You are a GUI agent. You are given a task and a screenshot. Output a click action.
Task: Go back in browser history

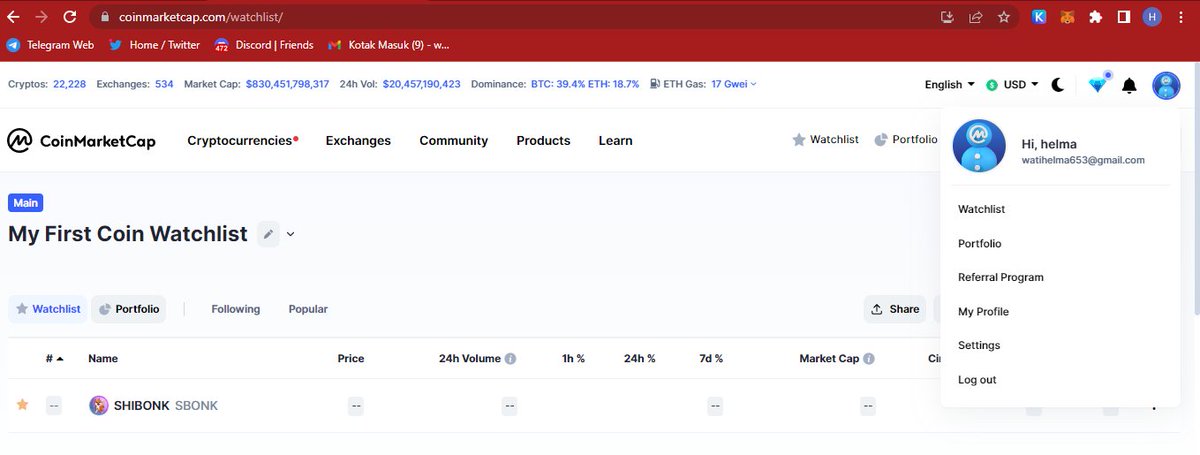click(x=13, y=17)
